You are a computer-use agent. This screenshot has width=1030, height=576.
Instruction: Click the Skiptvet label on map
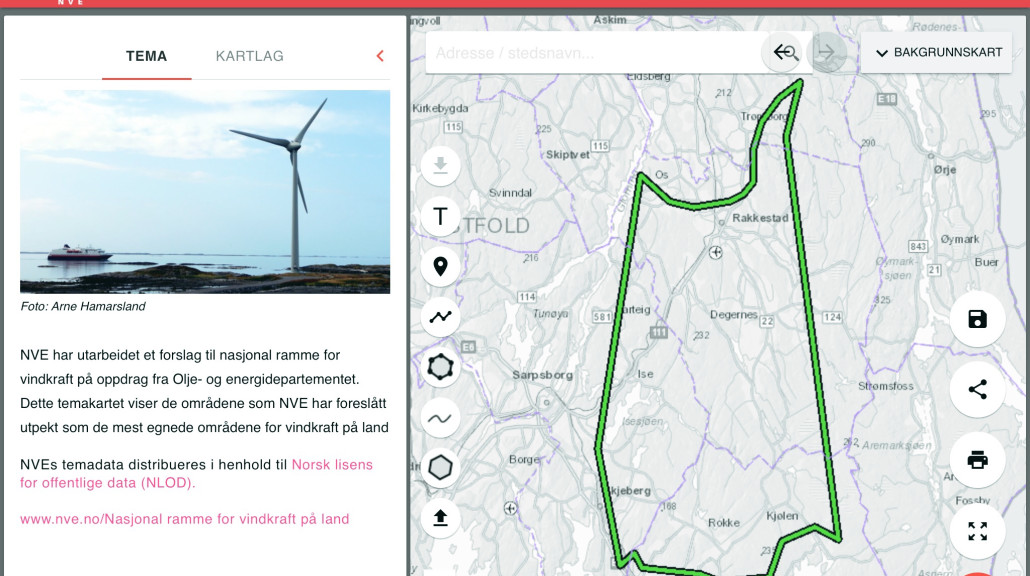point(568,155)
